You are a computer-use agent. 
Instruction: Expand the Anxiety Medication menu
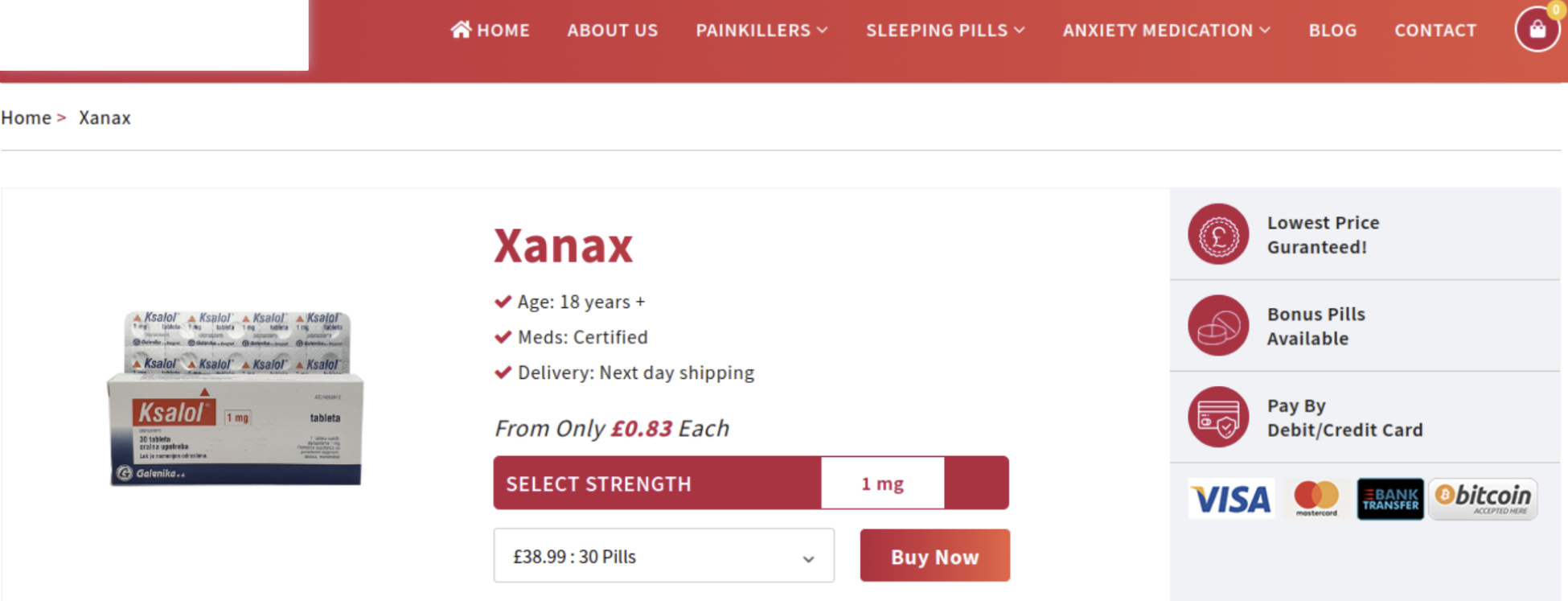(x=1166, y=31)
